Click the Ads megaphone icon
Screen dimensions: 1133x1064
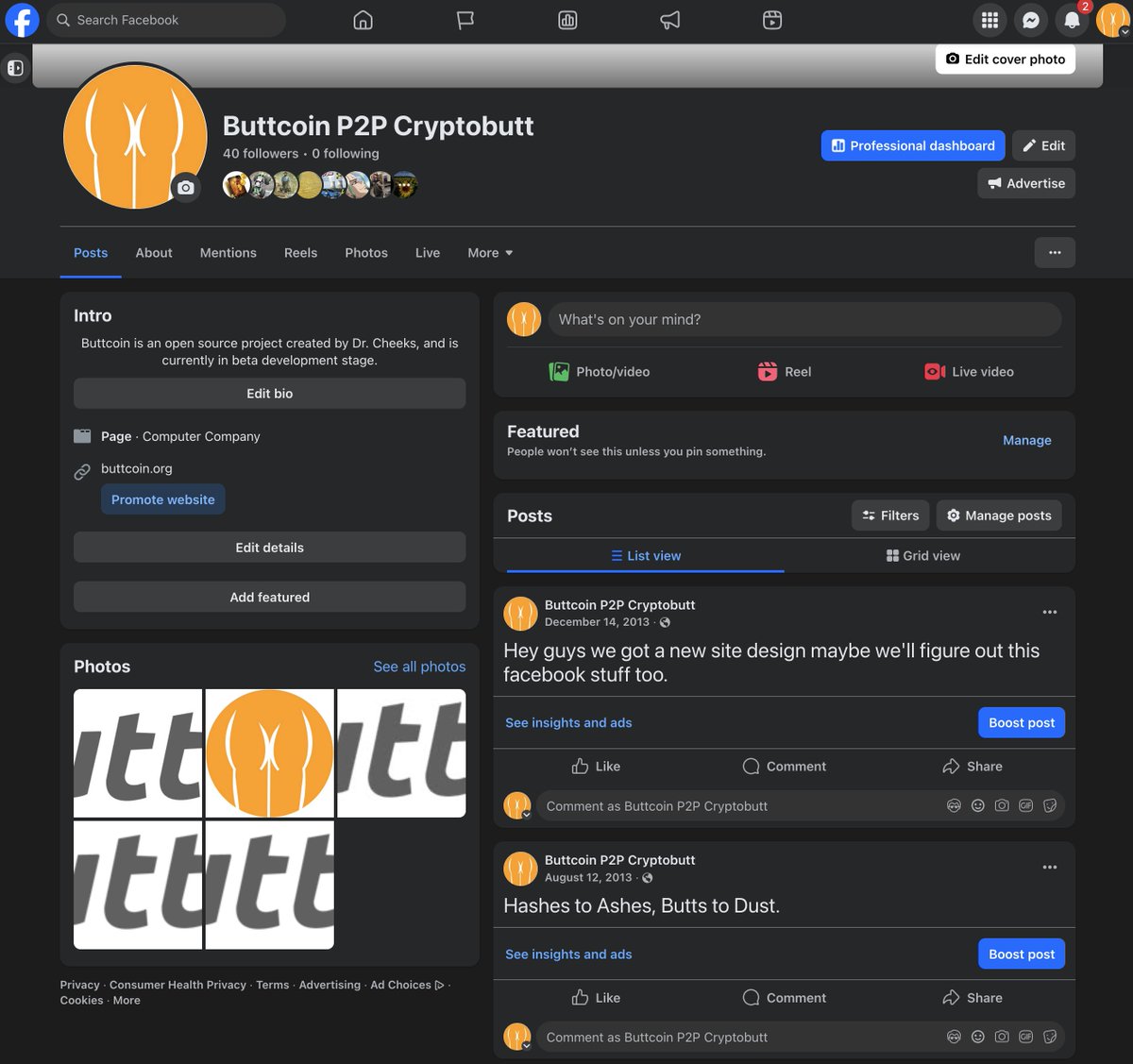(x=669, y=19)
